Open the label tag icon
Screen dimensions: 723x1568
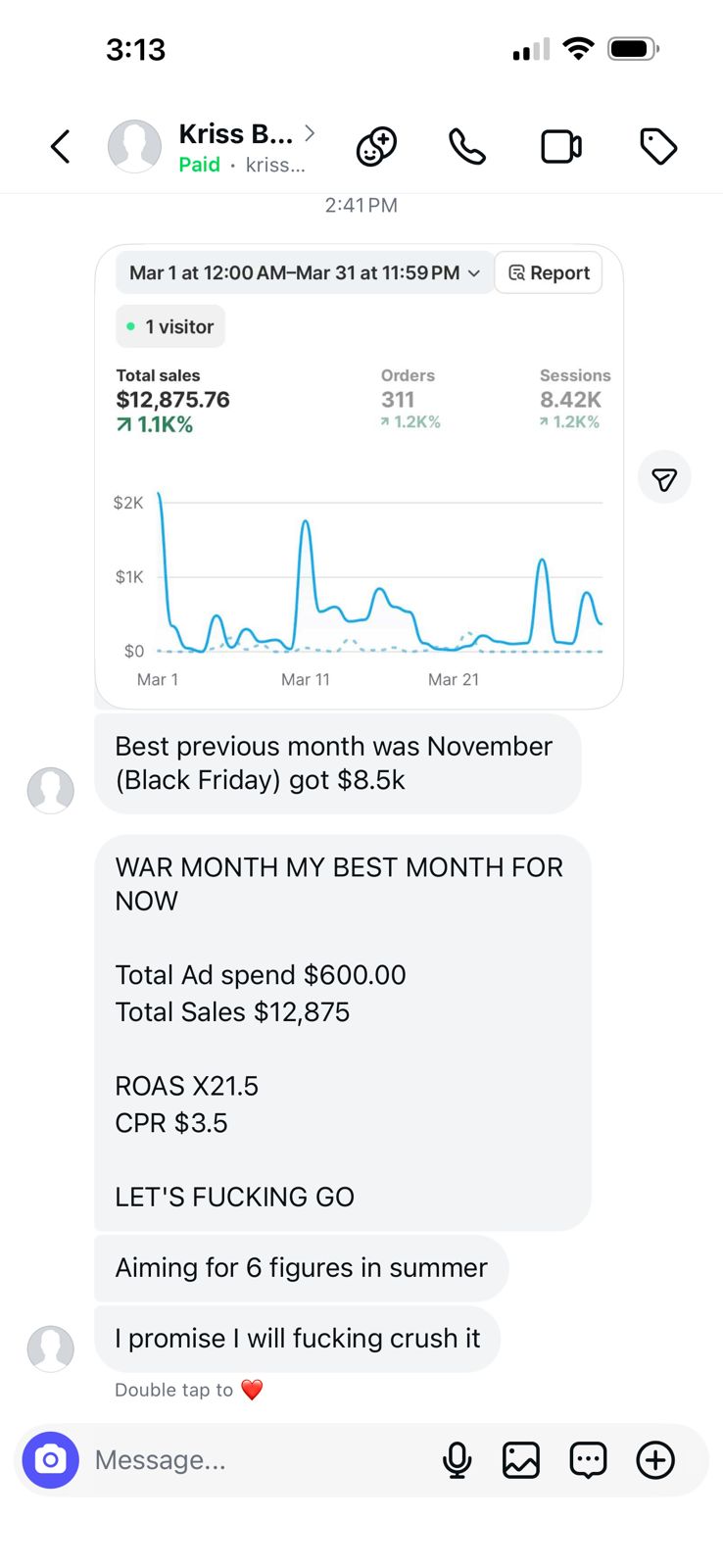pyautogui.click(x=657, y=147)
